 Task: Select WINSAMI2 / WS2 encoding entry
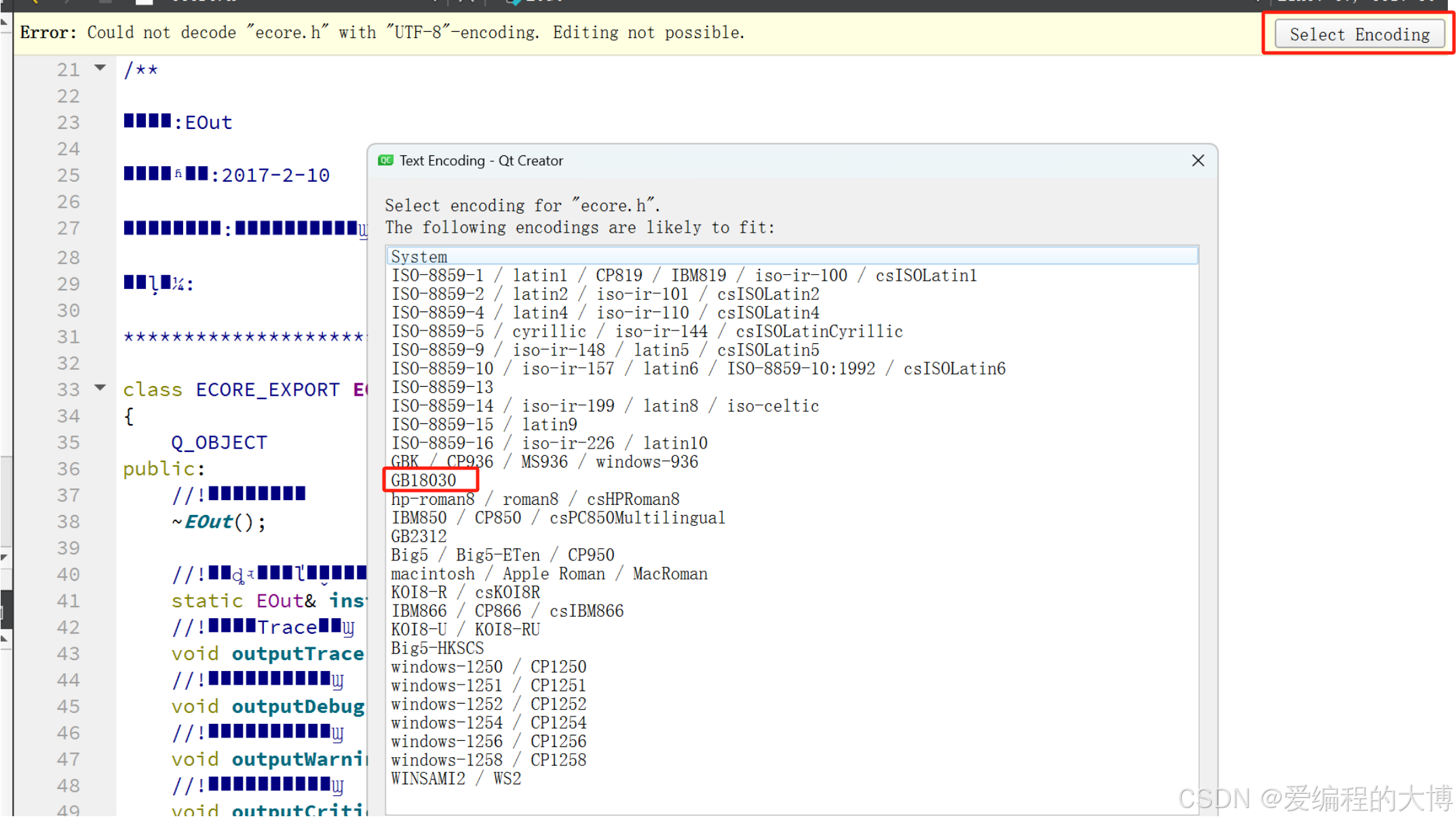pyautogui.click(x=456, y=779)
